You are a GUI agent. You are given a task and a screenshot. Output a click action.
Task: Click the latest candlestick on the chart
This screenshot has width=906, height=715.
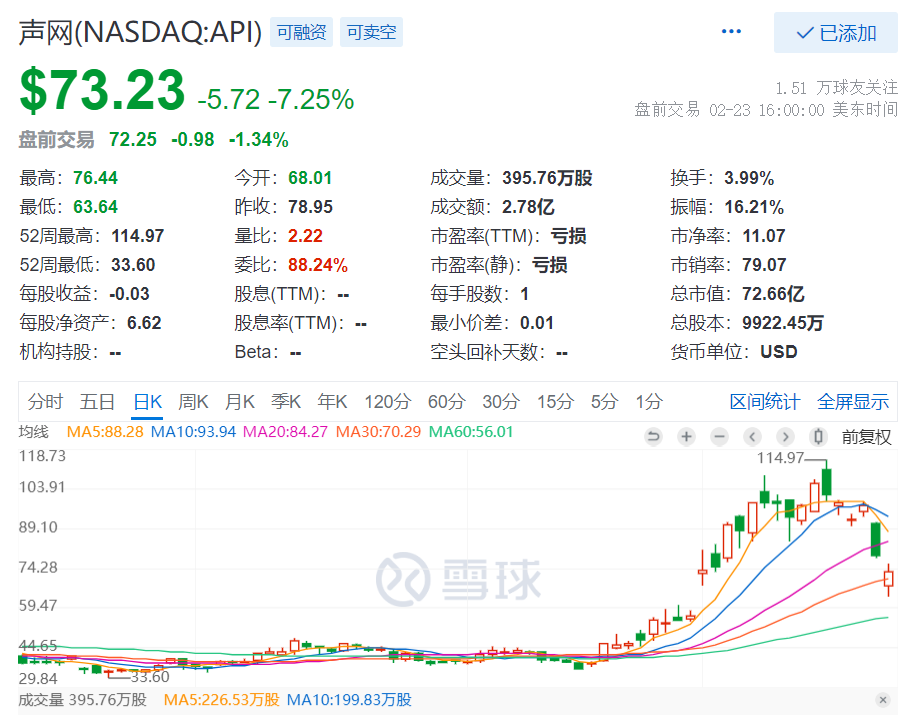[x=889, y=578]
